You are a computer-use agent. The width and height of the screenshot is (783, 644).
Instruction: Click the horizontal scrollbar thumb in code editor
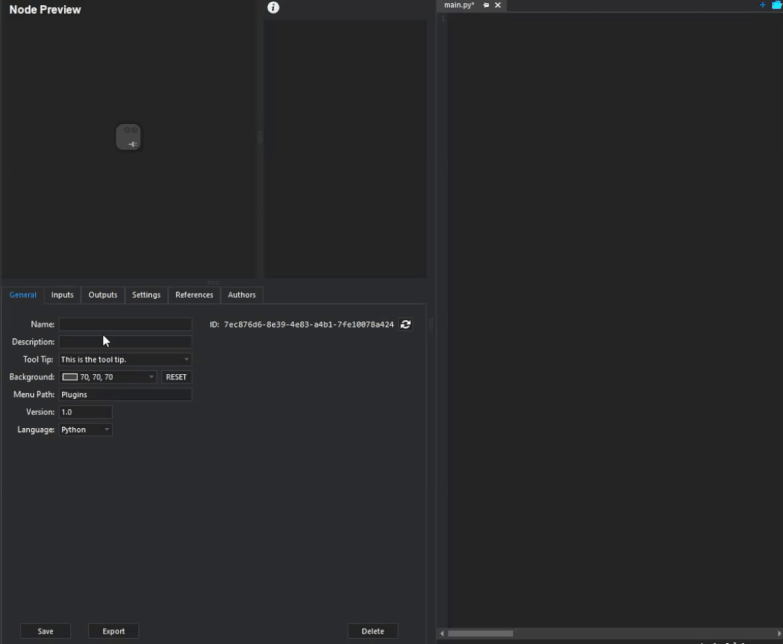[x=480, y=634]
